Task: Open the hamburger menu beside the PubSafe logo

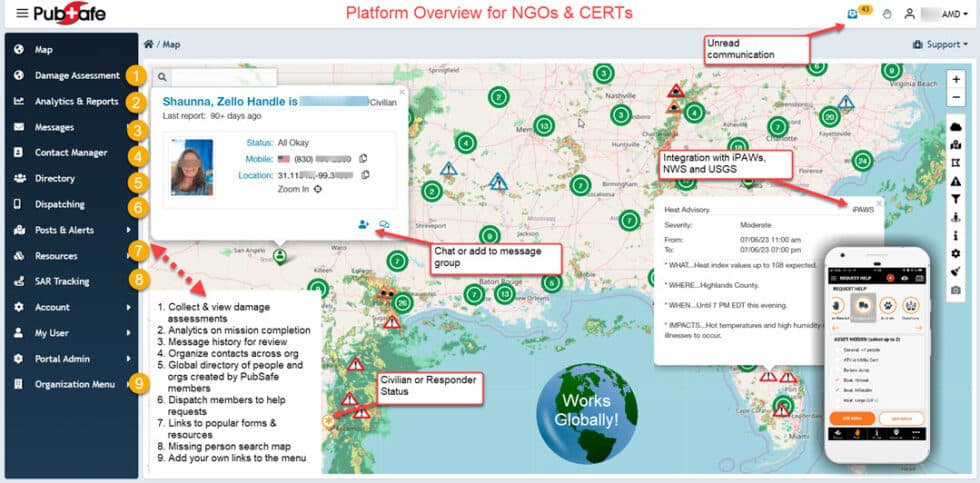Action: 22,14
